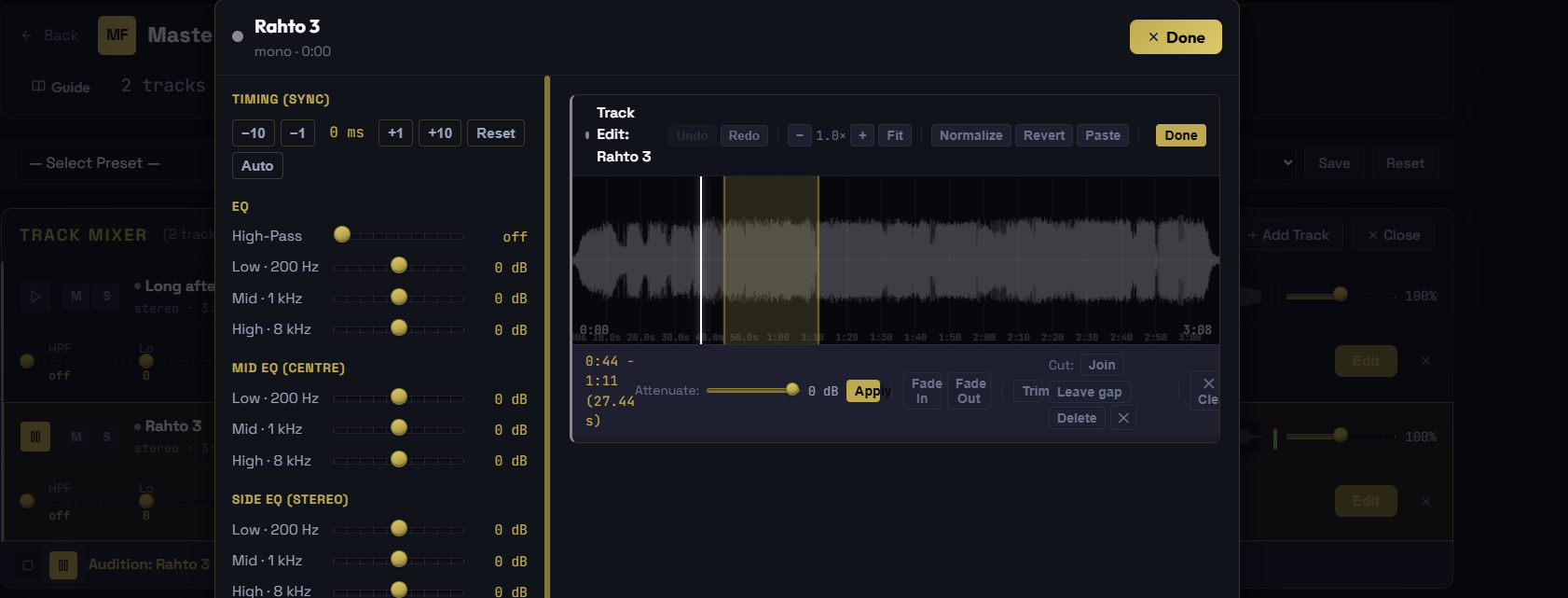Click the Paste button in Track Edit
This screenshot has height=598, width=1568.
tap(1103, 135)
